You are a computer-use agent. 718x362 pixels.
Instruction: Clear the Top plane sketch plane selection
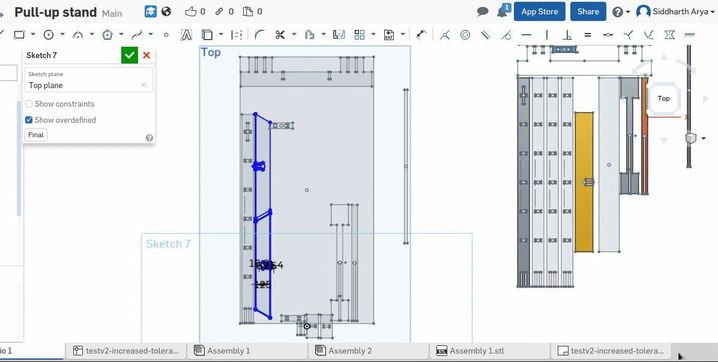coord(143,85)
